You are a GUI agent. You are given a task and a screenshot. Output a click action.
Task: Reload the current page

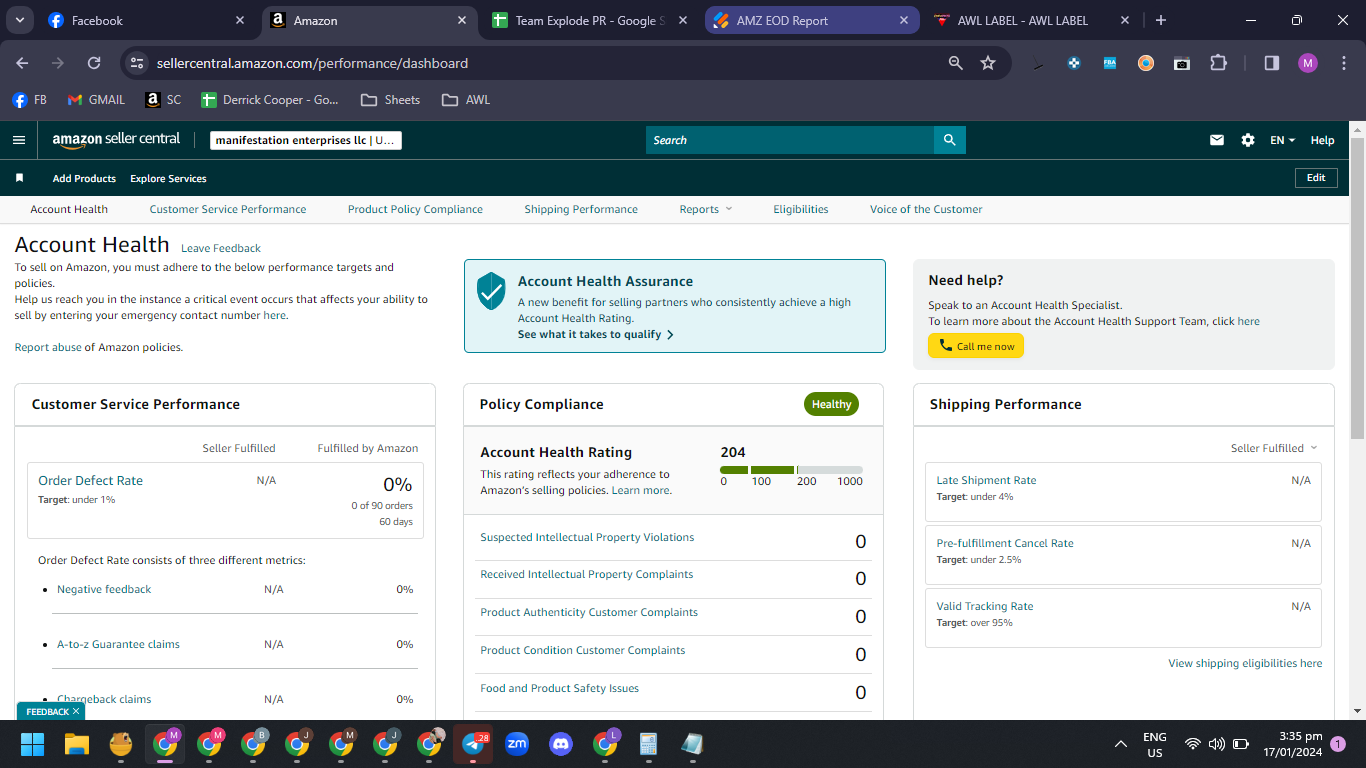(x=94, y=63)
